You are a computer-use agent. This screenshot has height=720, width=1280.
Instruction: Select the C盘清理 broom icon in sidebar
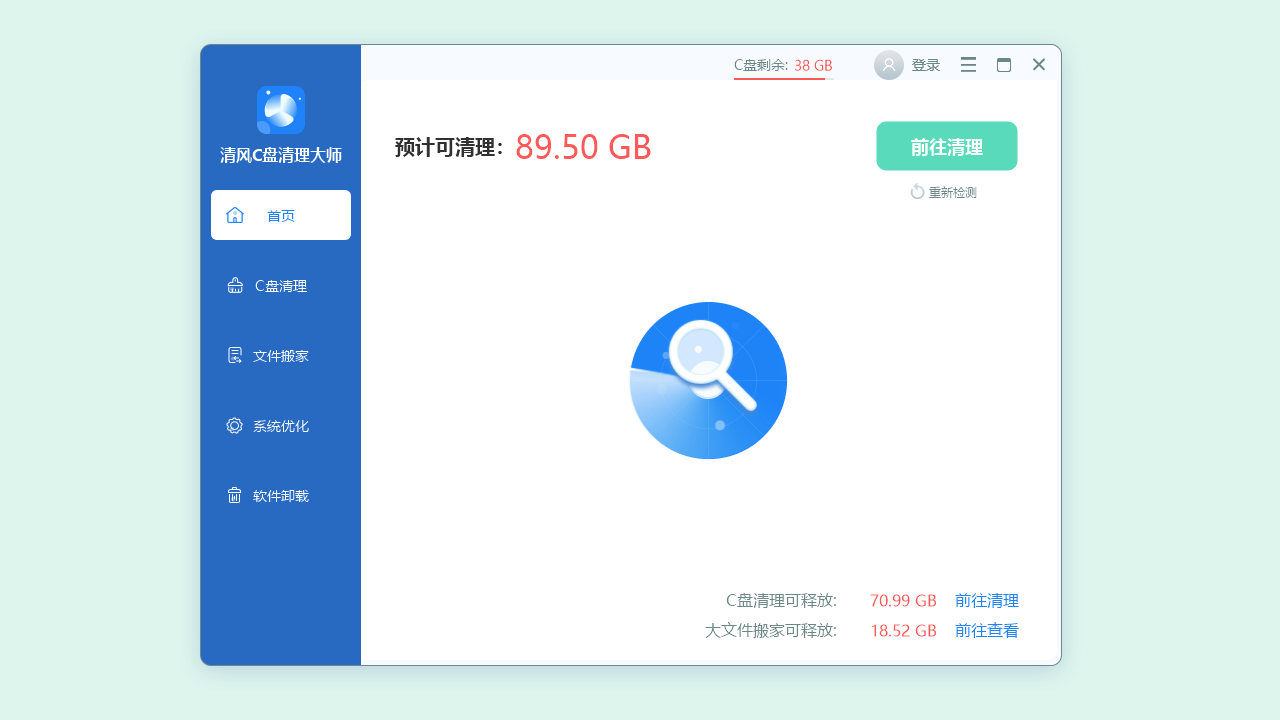point(235,285)
